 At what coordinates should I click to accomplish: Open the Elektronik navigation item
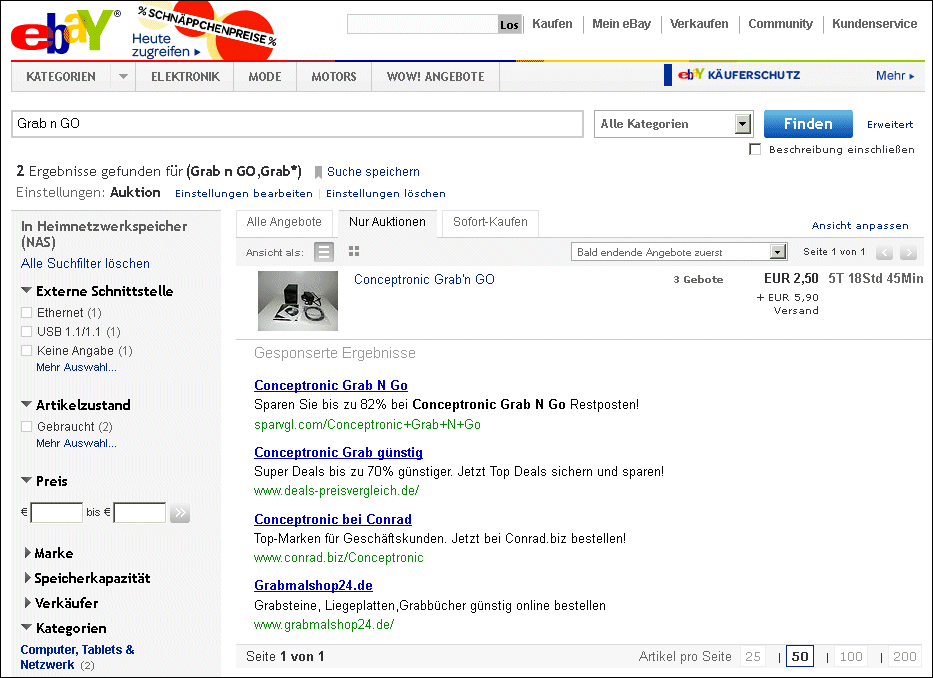[185, 77]
